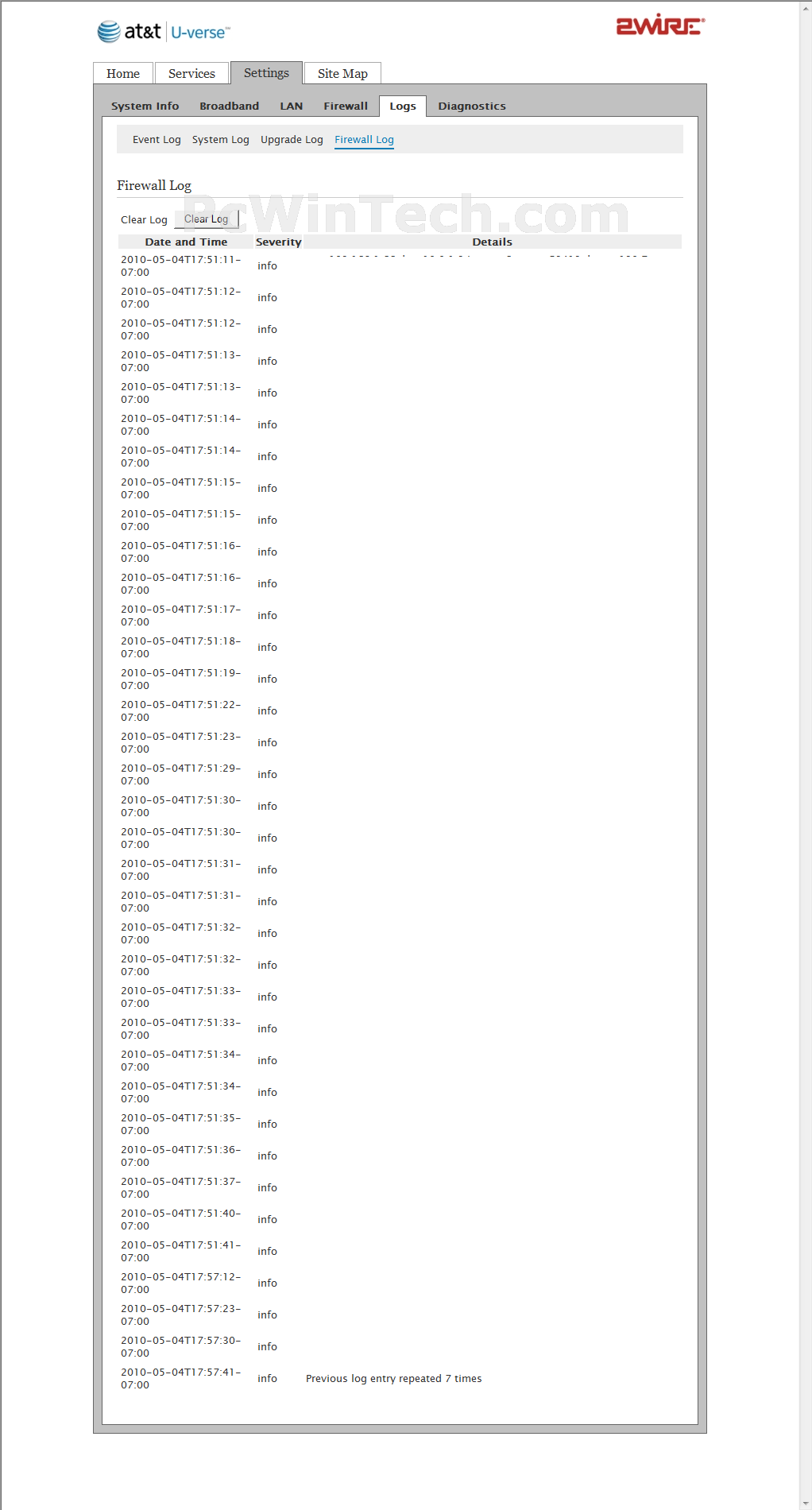Open the Home tab
The width and height of the screenshot is (812, 1510).
pos(123,73)
